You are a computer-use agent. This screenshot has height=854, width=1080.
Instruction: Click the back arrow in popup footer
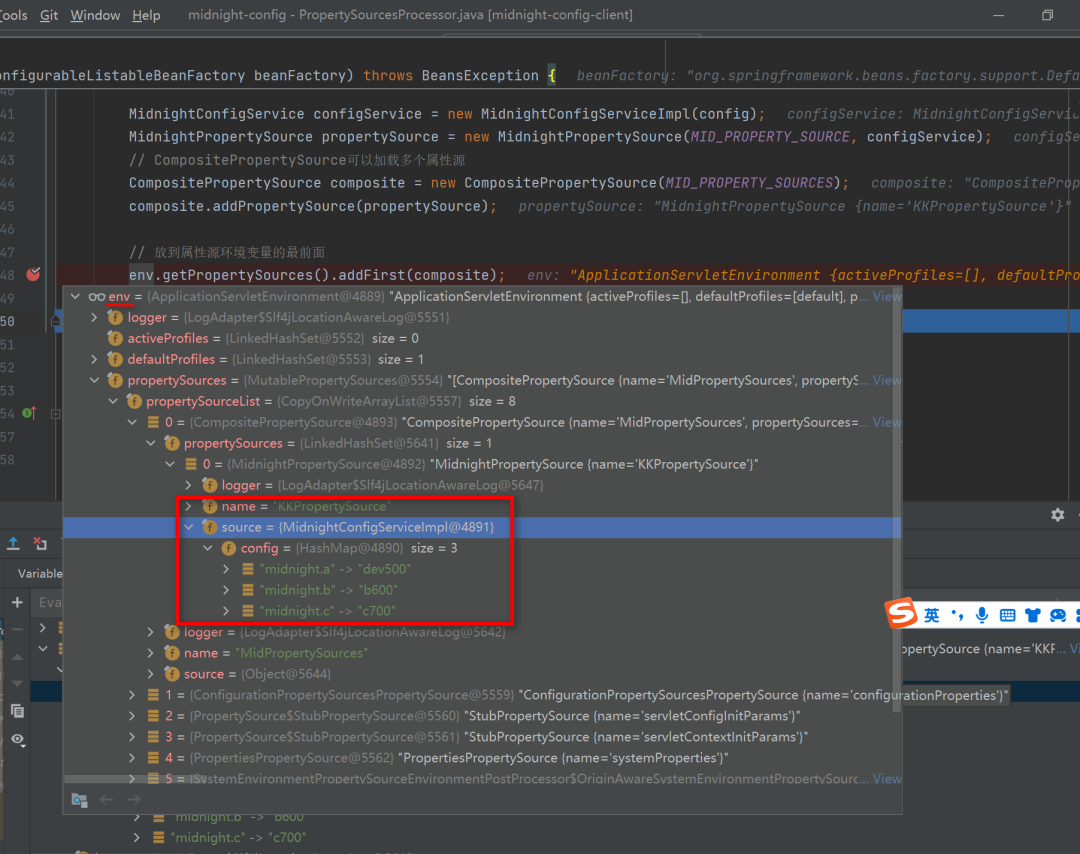[106, 800]
